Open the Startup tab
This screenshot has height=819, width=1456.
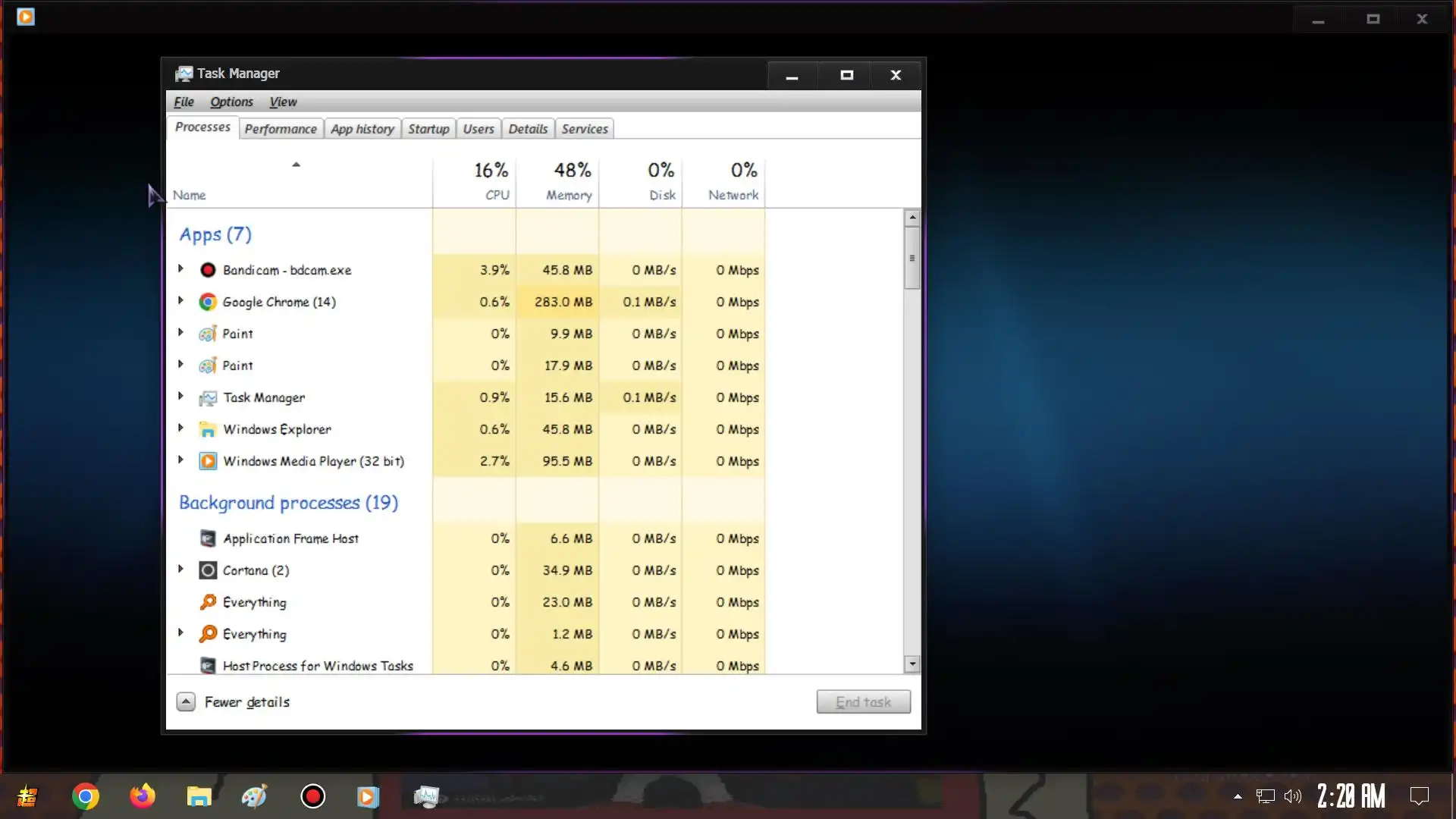[x=428, y=129]
